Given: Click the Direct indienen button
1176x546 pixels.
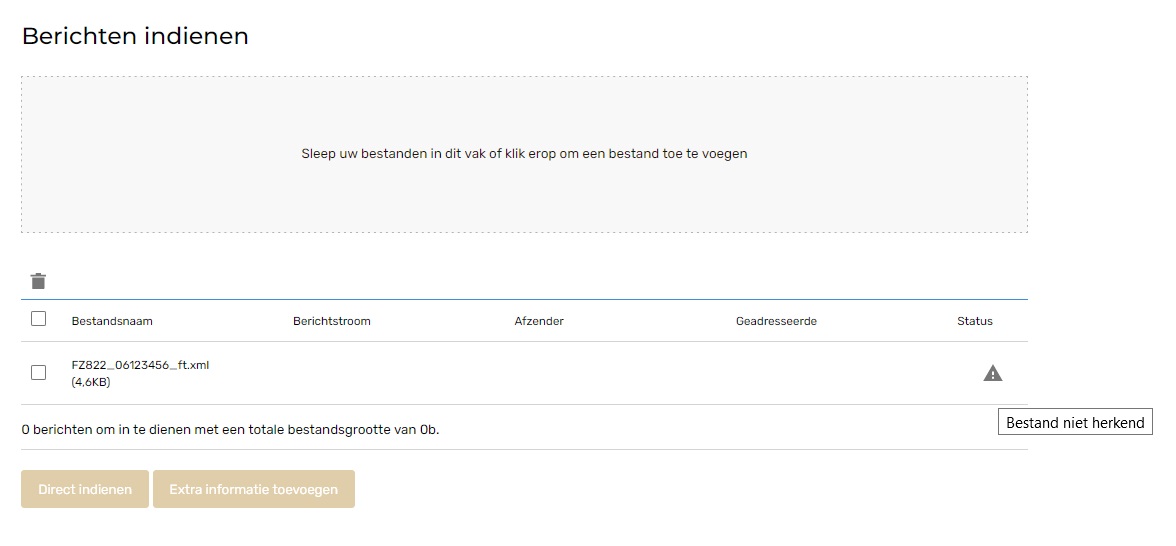Looking at the screenshot, I should click(x=85, y=489).
